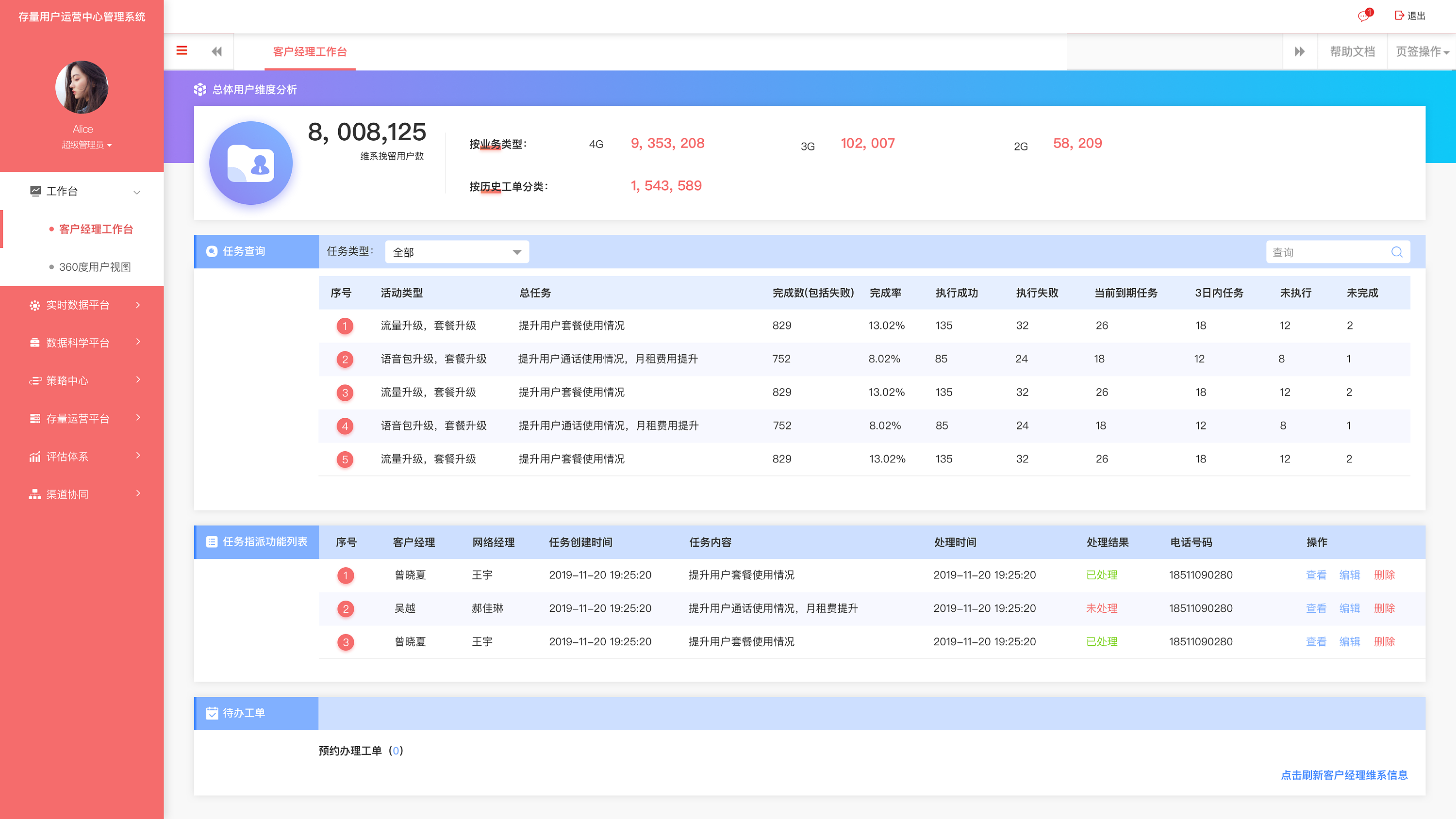Switch to the 客户经理工作台 tab
Viewport: 1456px width, 819px height.
coord(310,52)
